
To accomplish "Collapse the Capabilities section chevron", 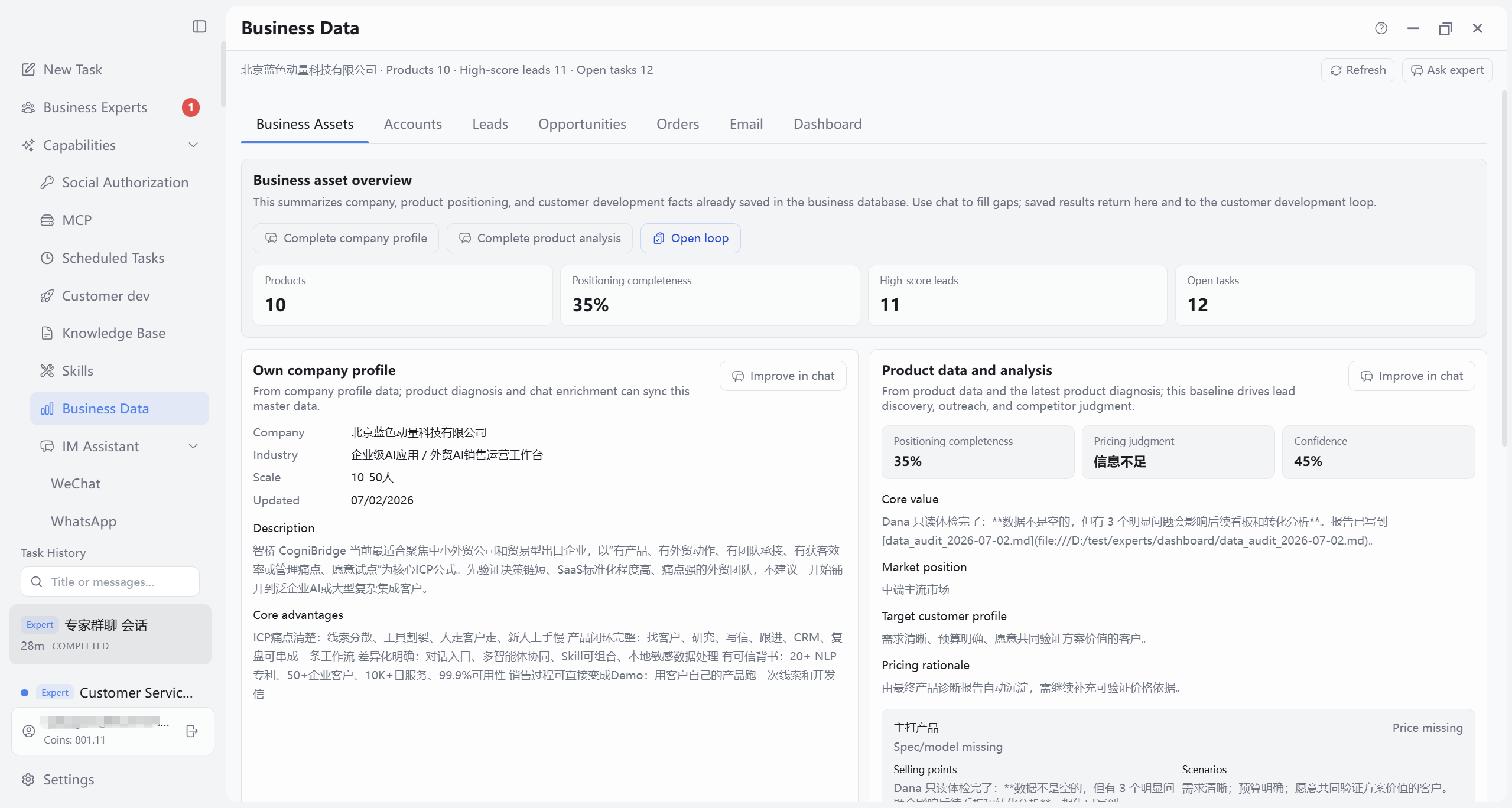I will click(193, 145).
